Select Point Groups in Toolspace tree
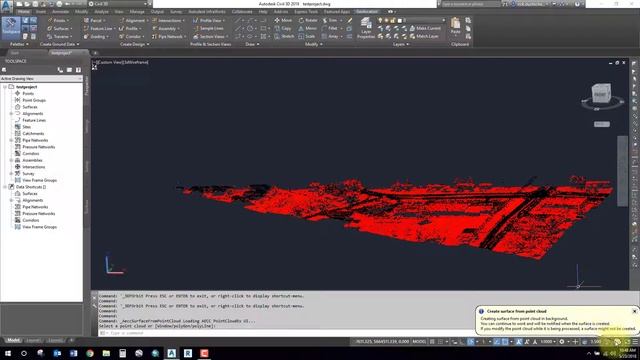 coord(34,100)
